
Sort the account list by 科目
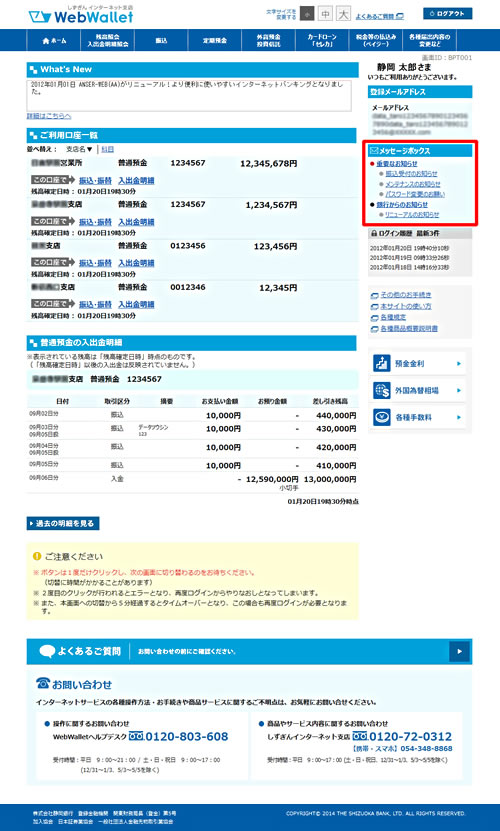pyautogui.click(x=108, y=149)
